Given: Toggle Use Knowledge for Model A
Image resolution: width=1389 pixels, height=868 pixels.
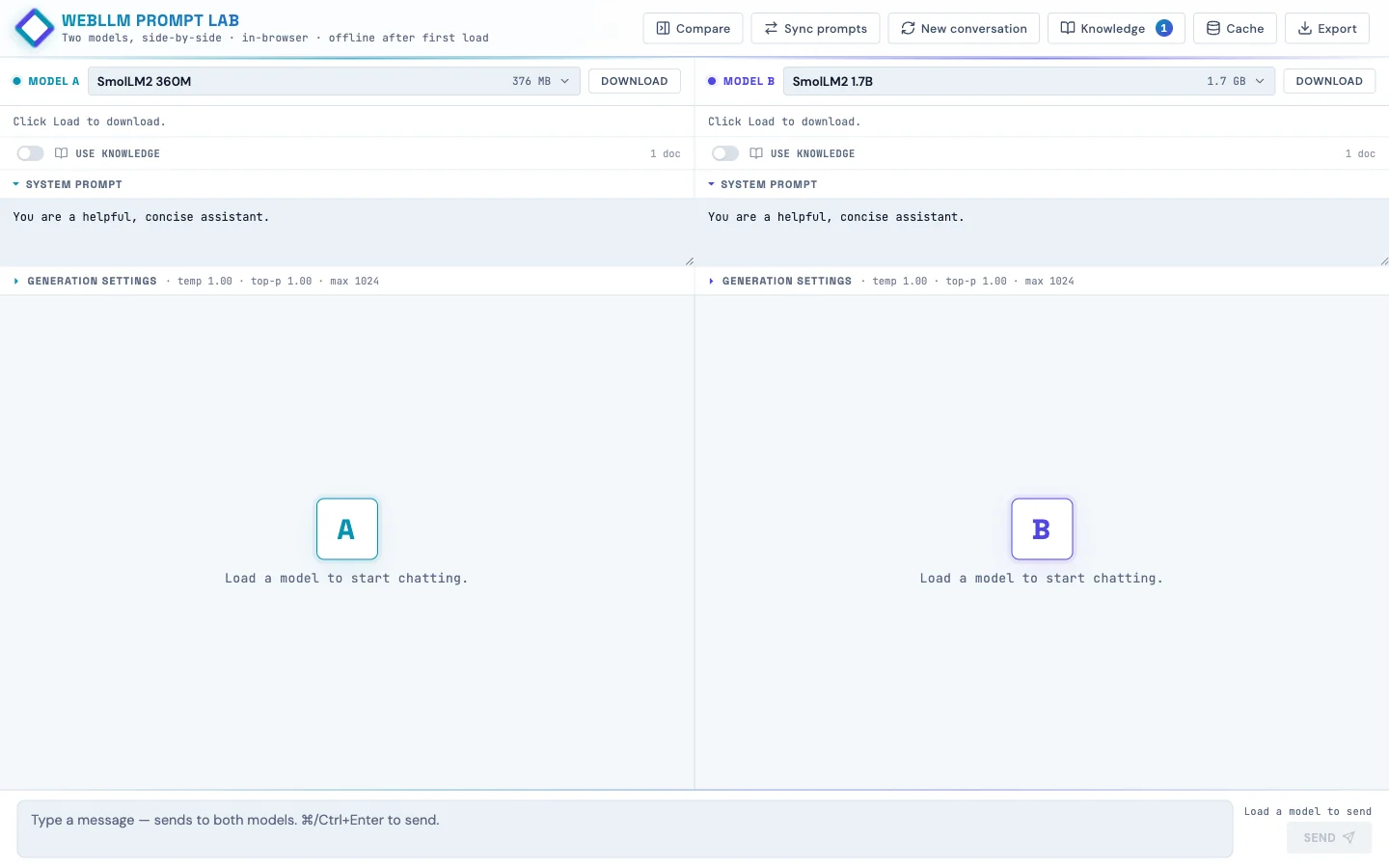Looking at the screenshot, I should tap(31, 153).
